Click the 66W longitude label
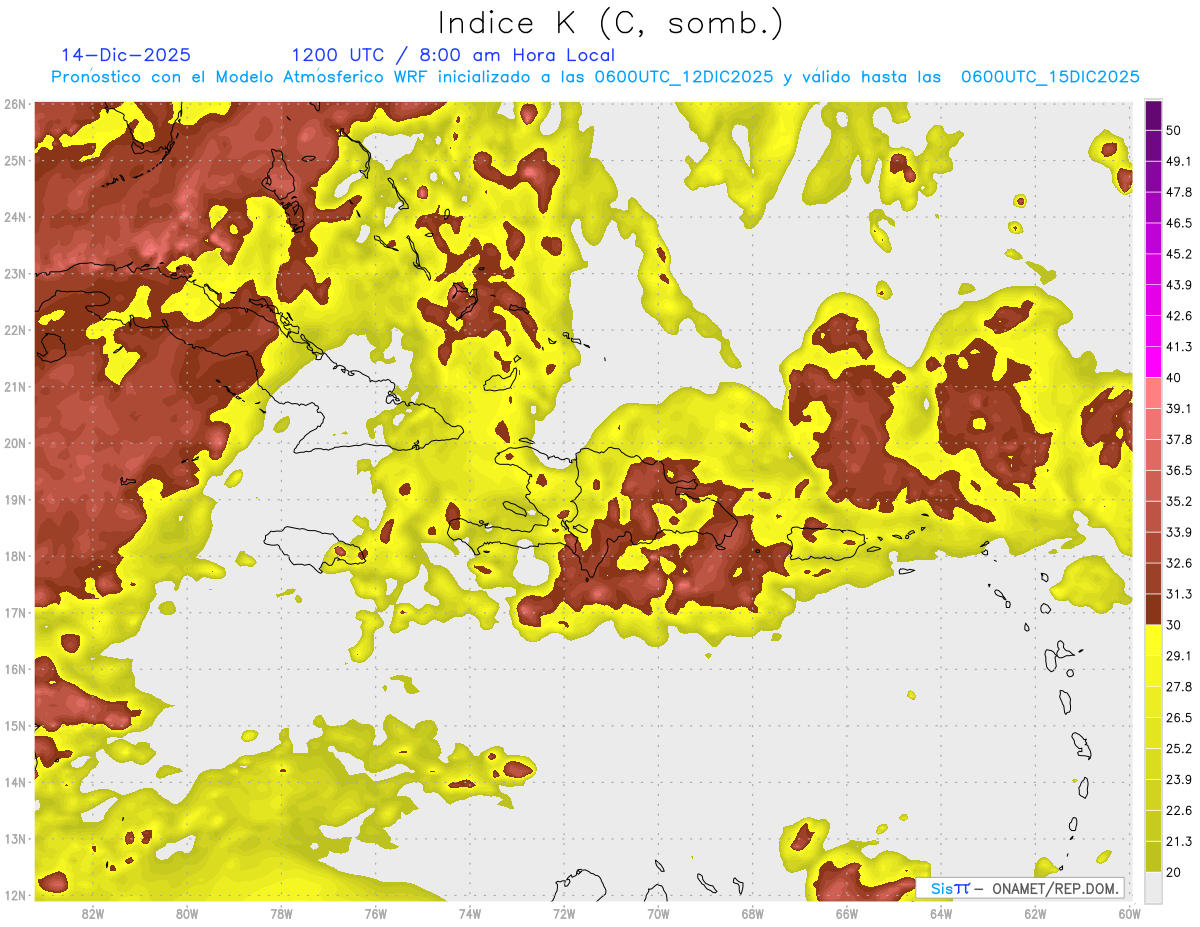 [846, 913]
